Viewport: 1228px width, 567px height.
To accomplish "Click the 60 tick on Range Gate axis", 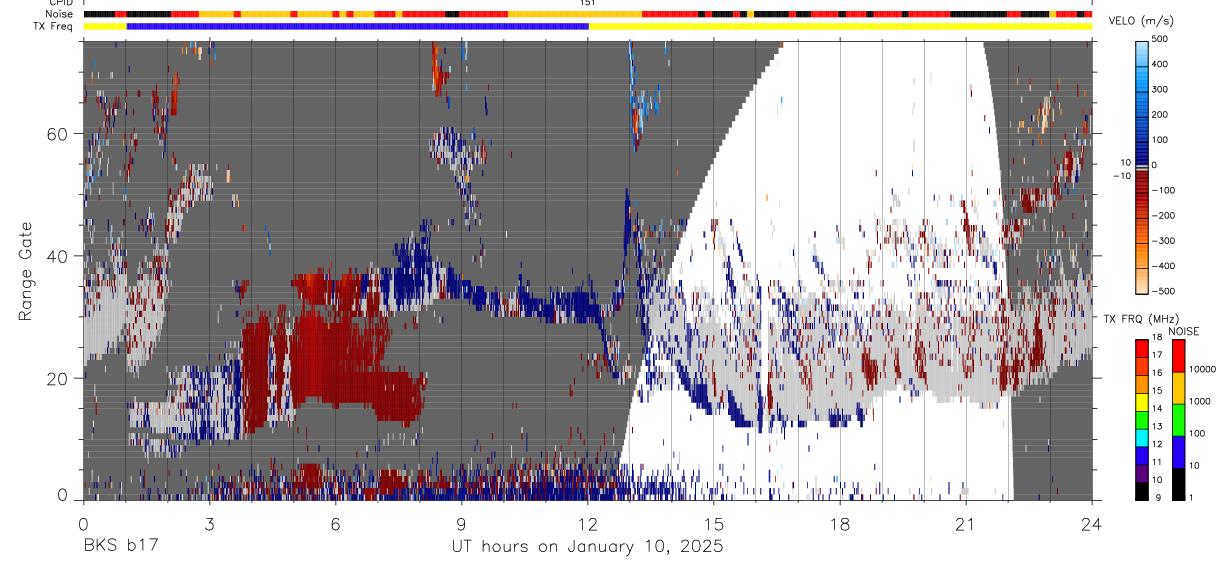I will tap(60, 134).
